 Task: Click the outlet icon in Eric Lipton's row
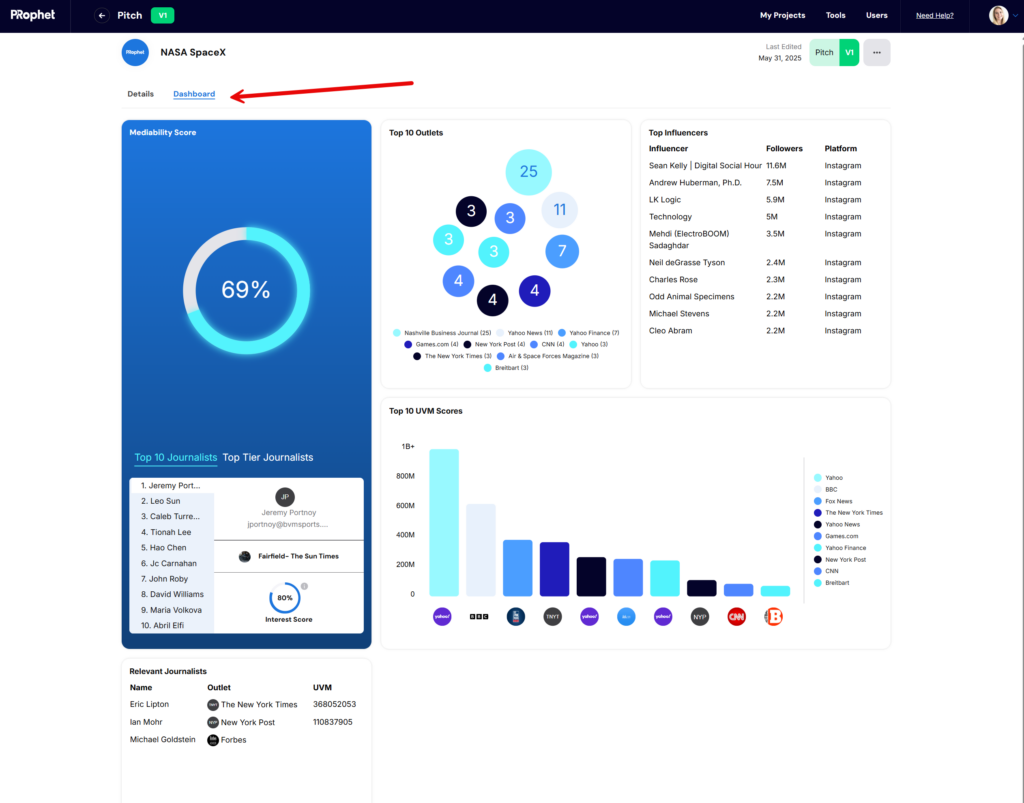[x=213, y=705]
